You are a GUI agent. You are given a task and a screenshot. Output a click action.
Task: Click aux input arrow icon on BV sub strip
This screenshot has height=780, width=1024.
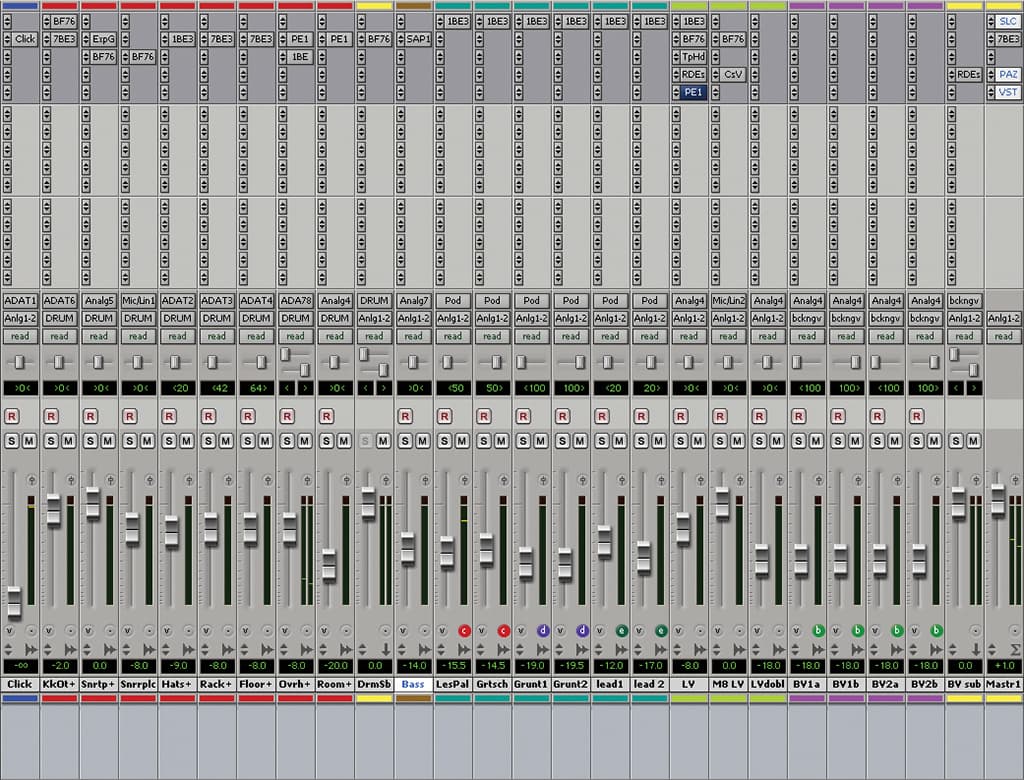(x=975, y=650)
